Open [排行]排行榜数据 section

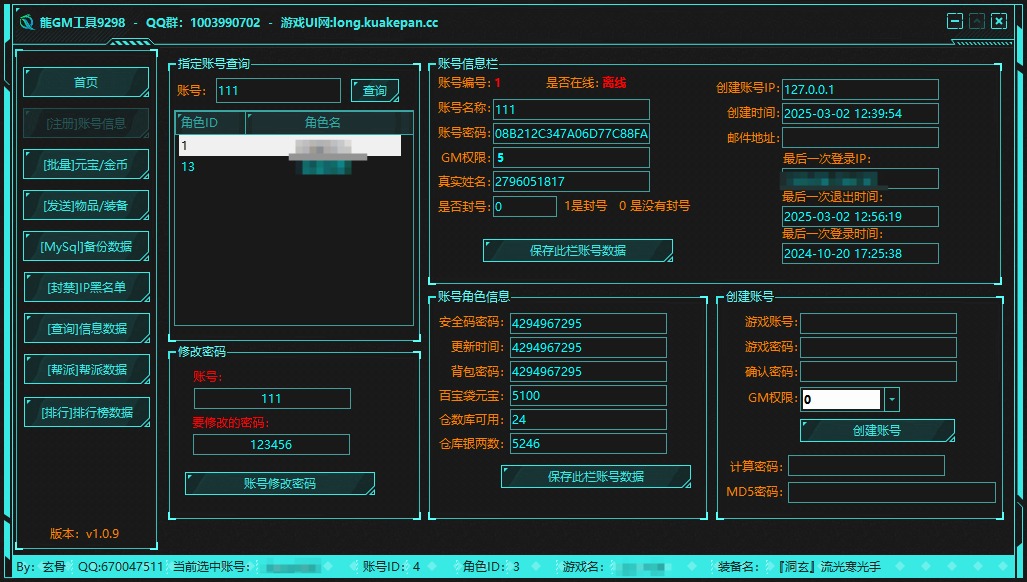coord(86,411)
